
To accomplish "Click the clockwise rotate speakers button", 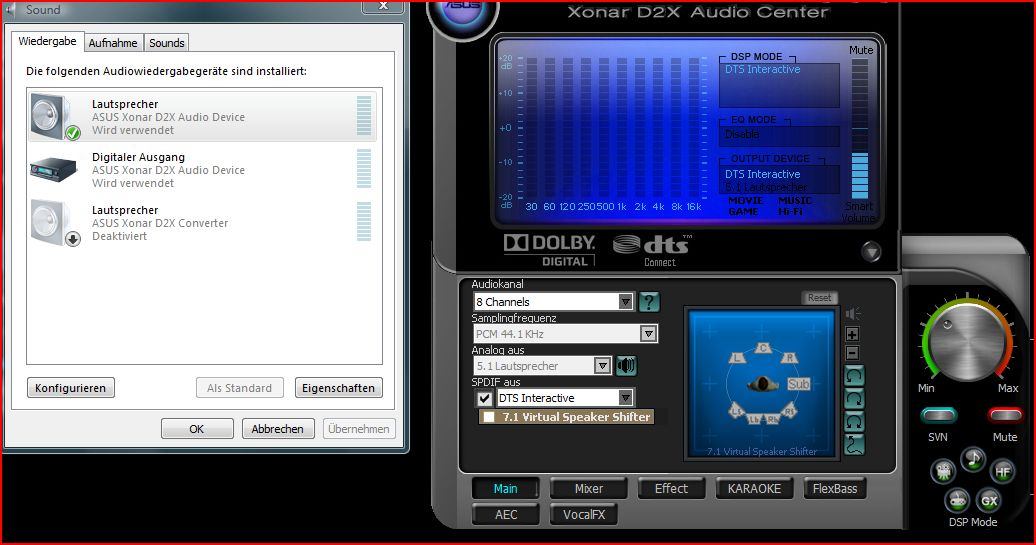I will (x=854, y=399).
